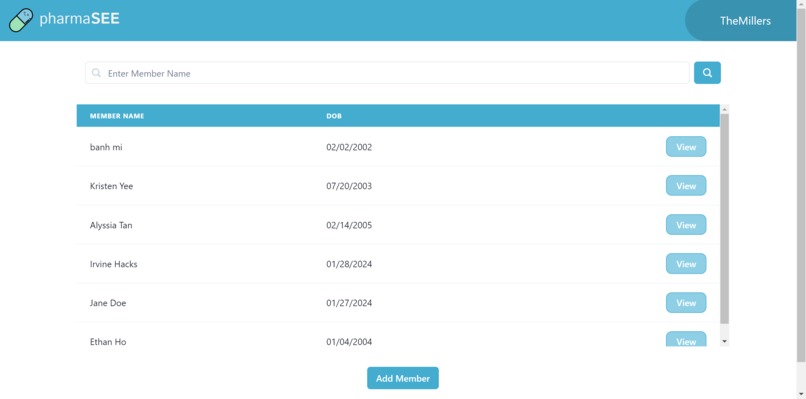806x399 pixels.
Task: Click the date 01/28/2024
Action: [x=349, y=264]
